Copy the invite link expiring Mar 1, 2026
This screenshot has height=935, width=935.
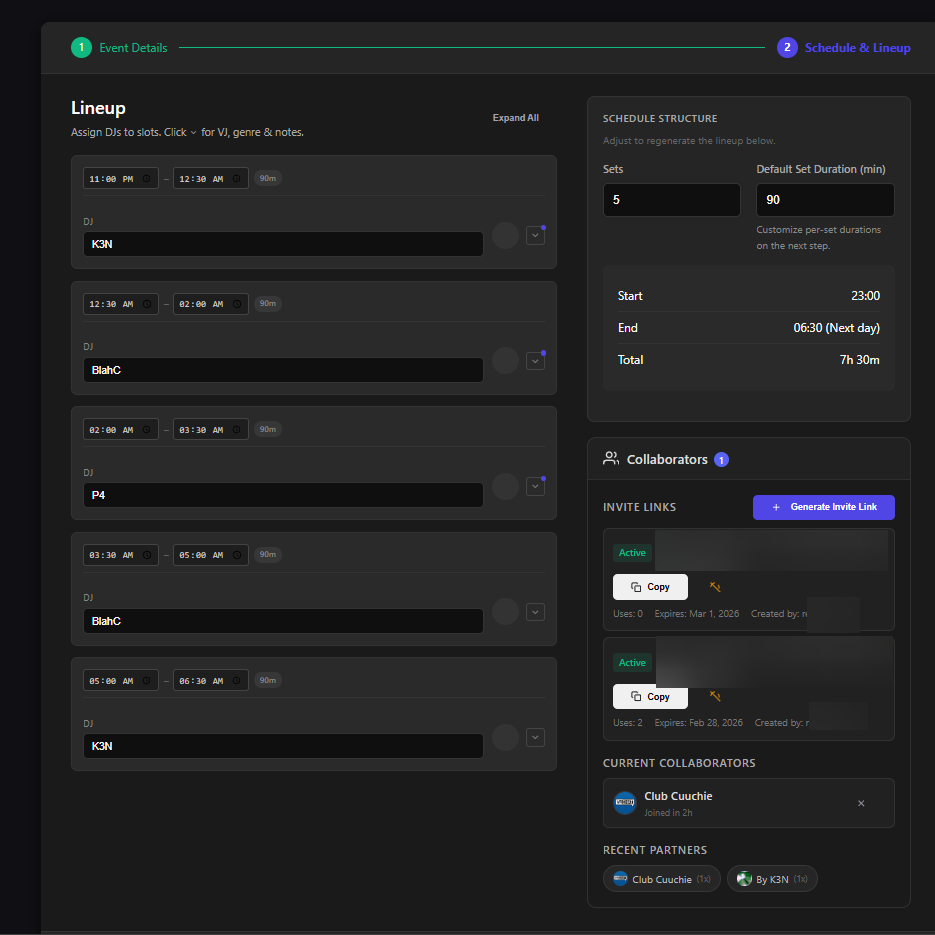[x=650, y=587]
